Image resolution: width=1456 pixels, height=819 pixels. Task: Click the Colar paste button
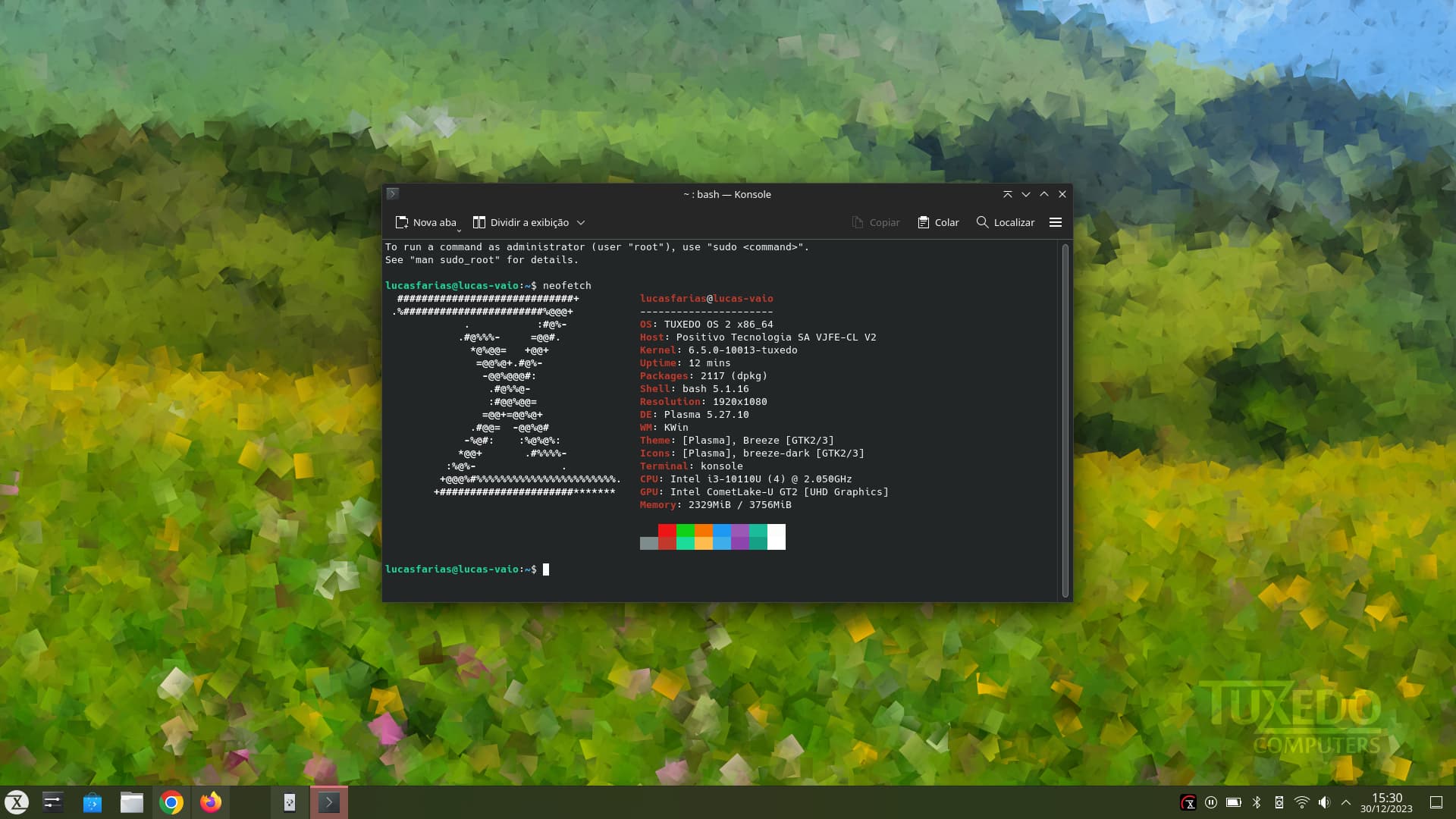click(x=938, y=222)
